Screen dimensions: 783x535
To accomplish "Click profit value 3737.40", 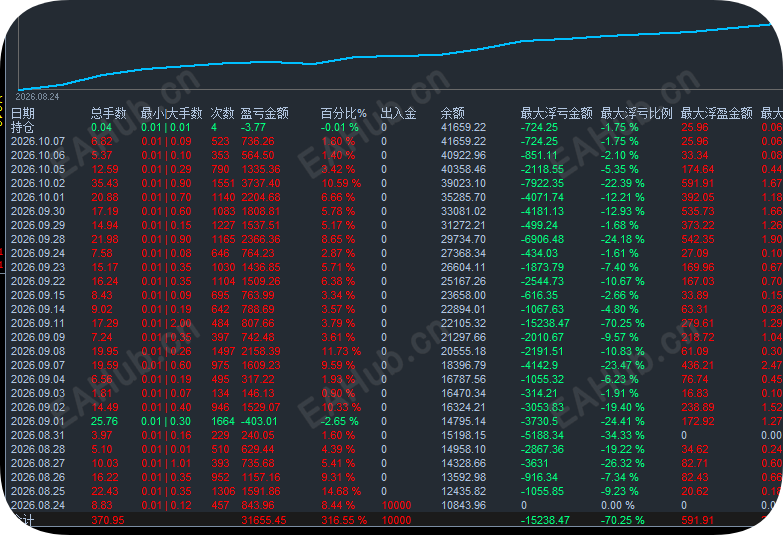I will click(x=261, y=183).
